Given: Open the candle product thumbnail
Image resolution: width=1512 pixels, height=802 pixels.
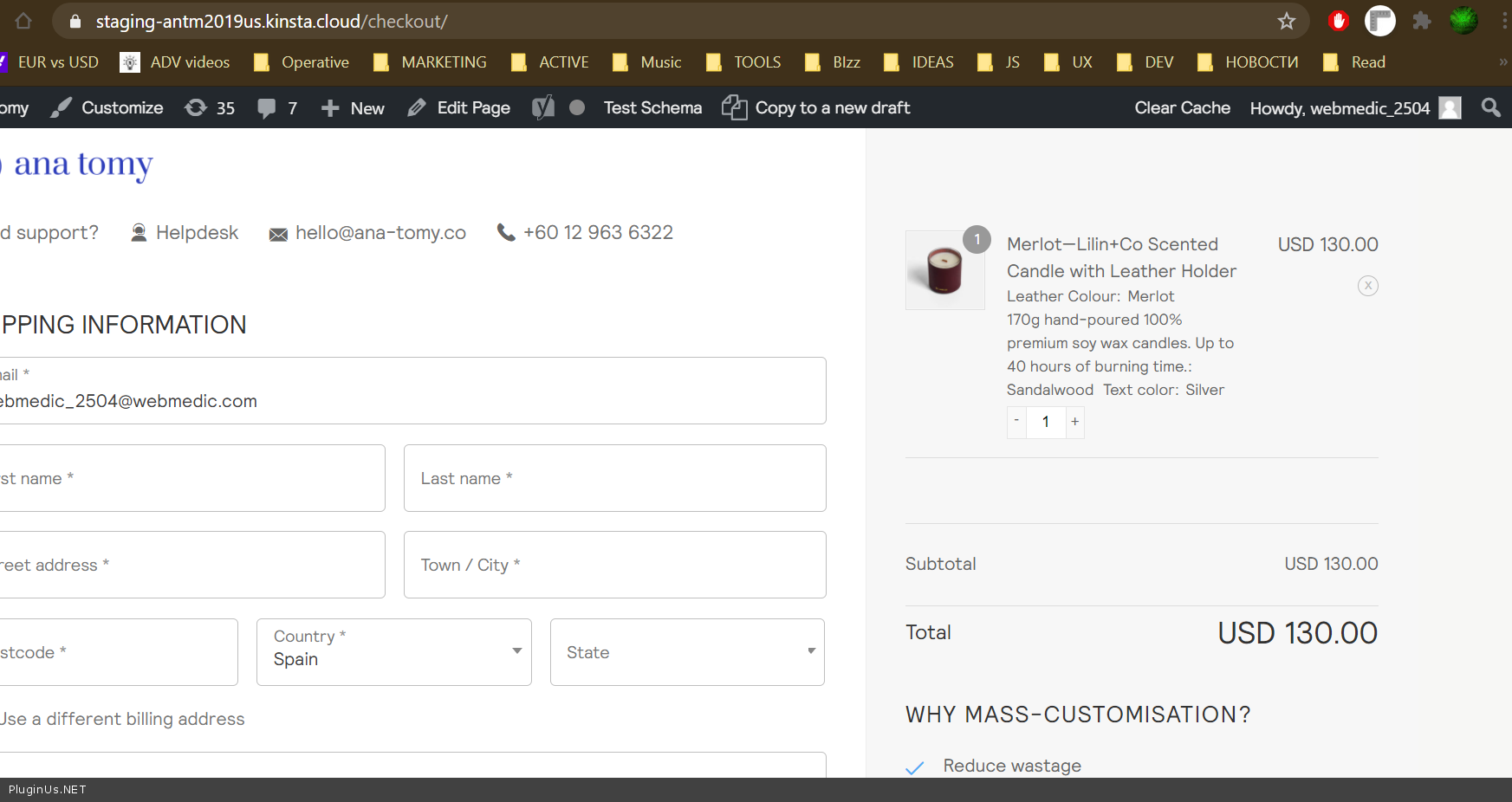Looking at the screenshot, I should click(x=944, y=270).
